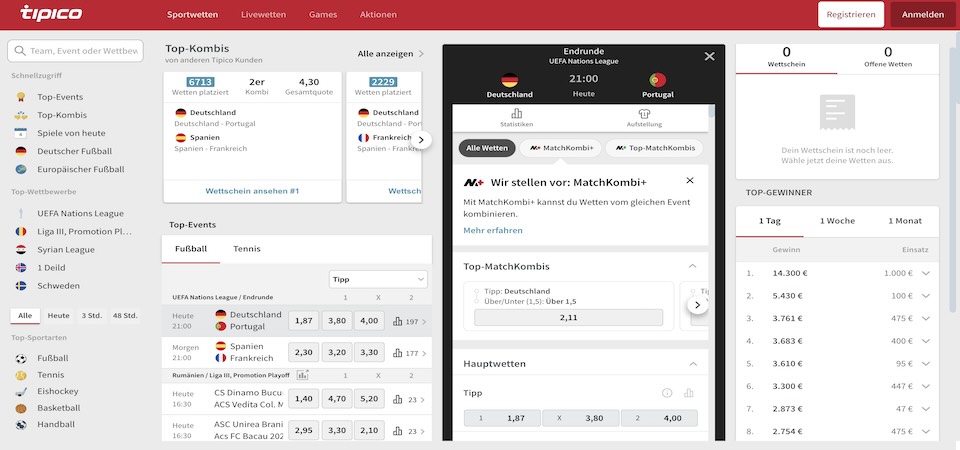The height and width of the screenshot is (450, 960).
Task: Open Sportwetten in top navigation
Action: (192, 15)
